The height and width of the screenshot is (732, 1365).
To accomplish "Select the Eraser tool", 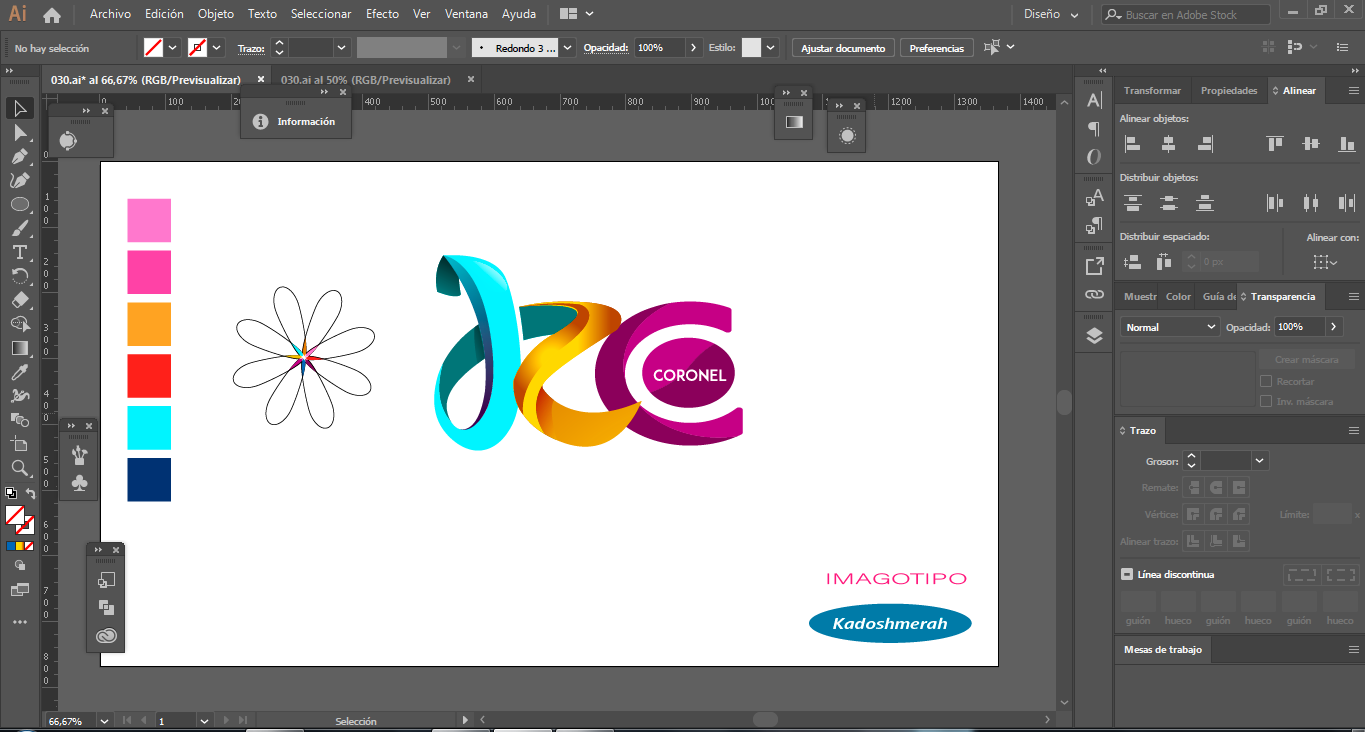I will (20, 300).
